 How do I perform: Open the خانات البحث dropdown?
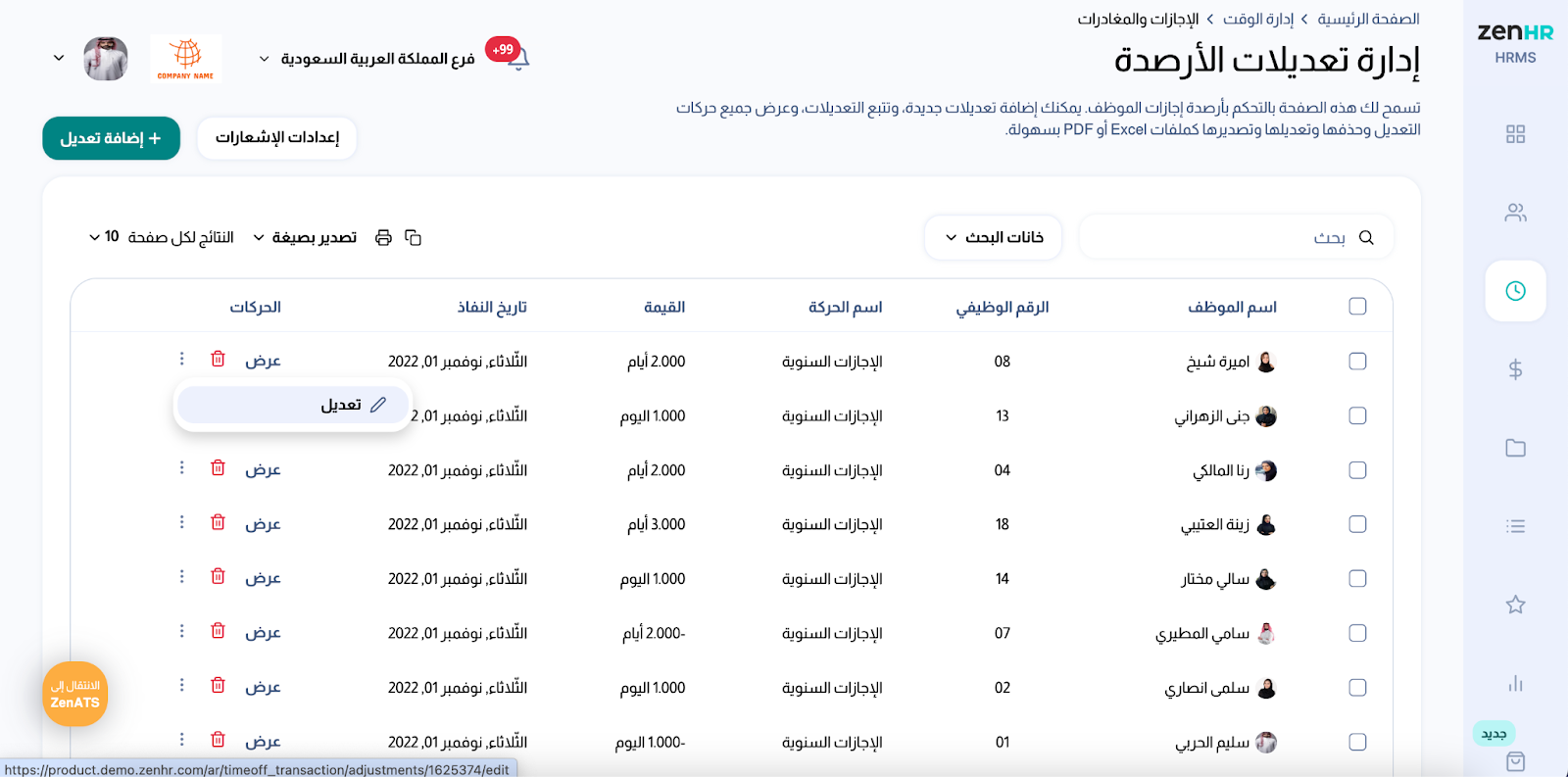(x=993, y=237)
